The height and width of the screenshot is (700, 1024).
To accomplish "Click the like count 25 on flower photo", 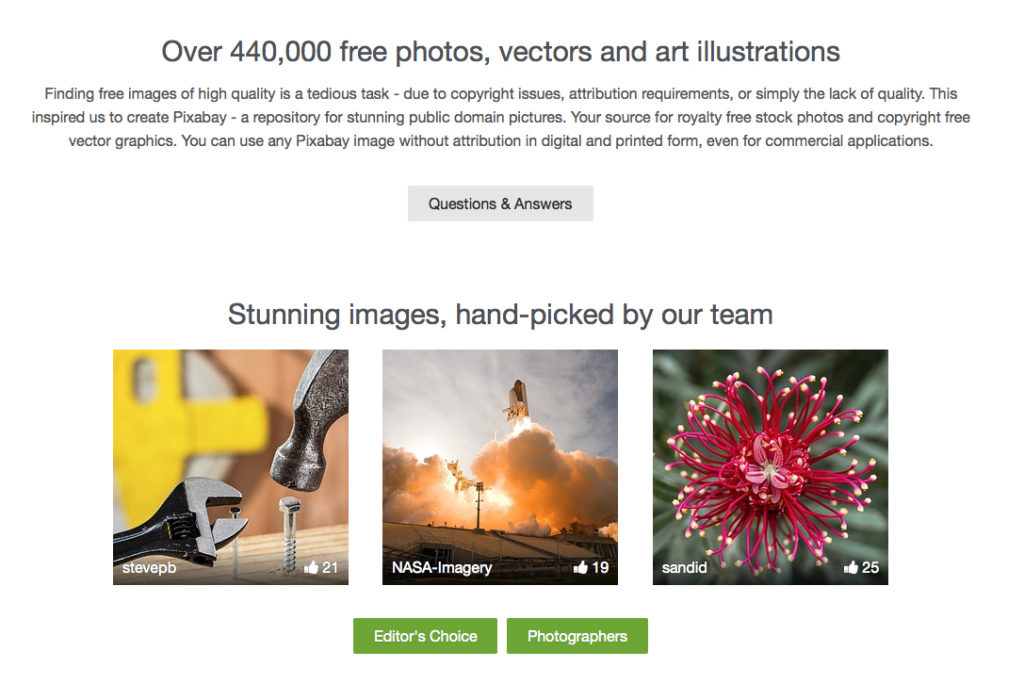I will 871,567.
